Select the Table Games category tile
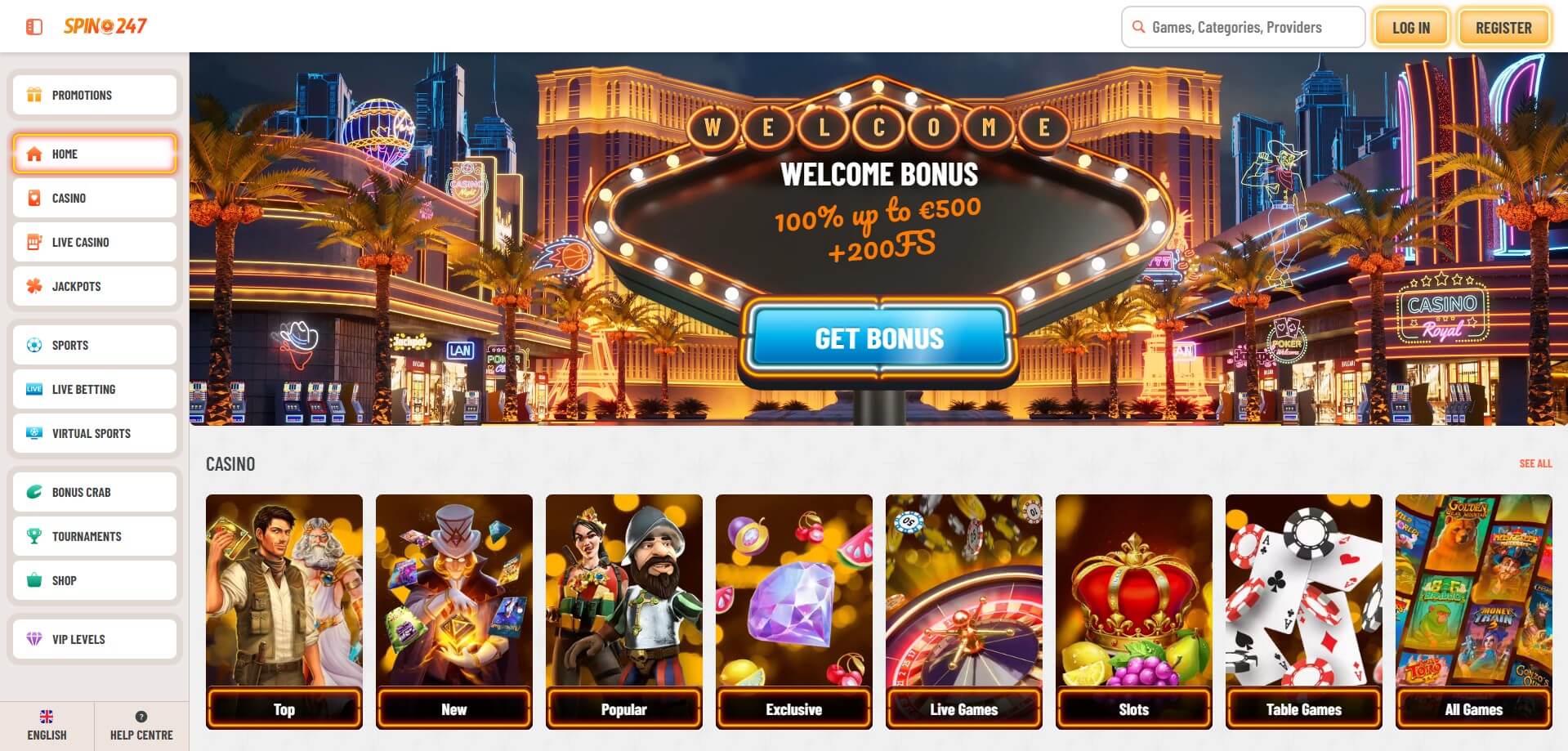Screen dimensions: 1568x751 (1304, 611)
